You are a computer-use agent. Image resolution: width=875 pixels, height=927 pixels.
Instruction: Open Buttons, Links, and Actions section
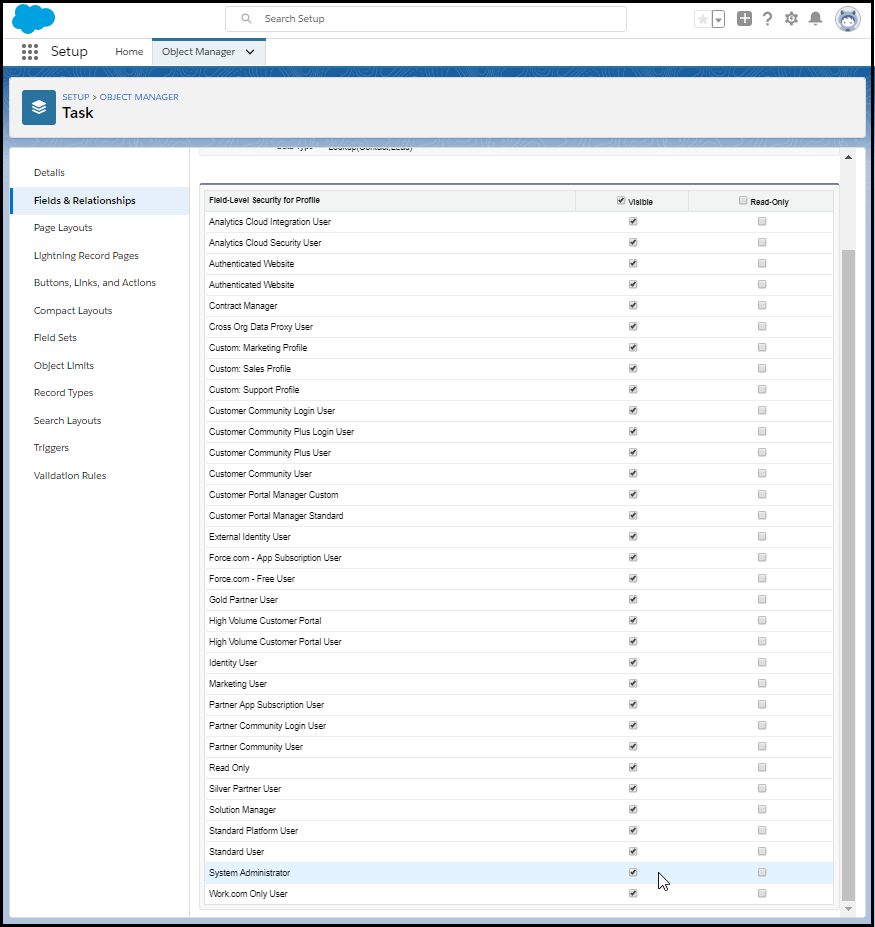click(x=95, y=283)
